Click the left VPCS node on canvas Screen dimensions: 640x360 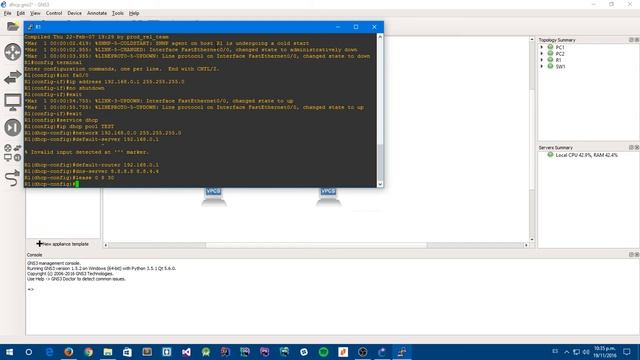coord(213,196)
